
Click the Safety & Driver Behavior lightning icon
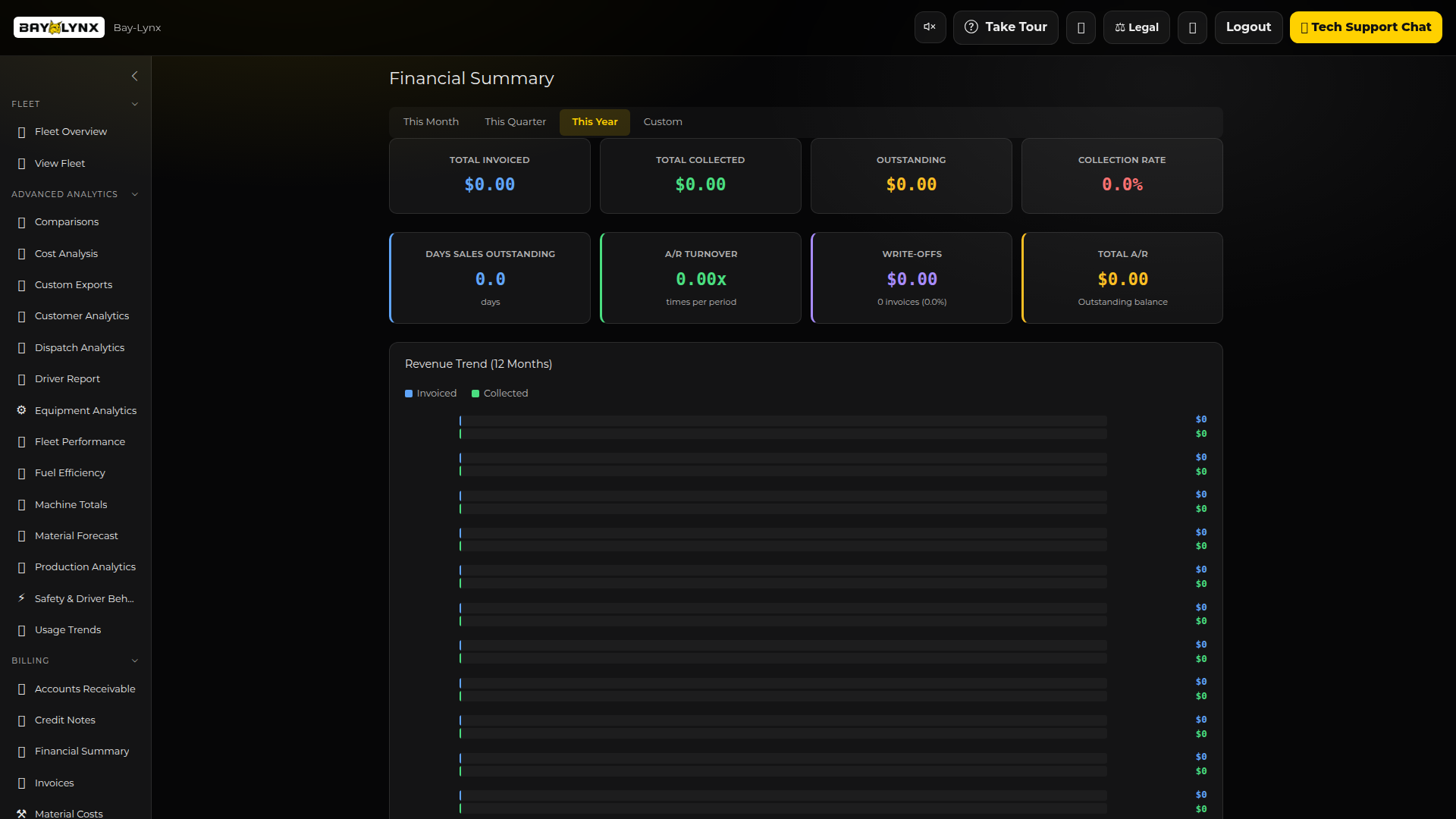tap(20, 598)
